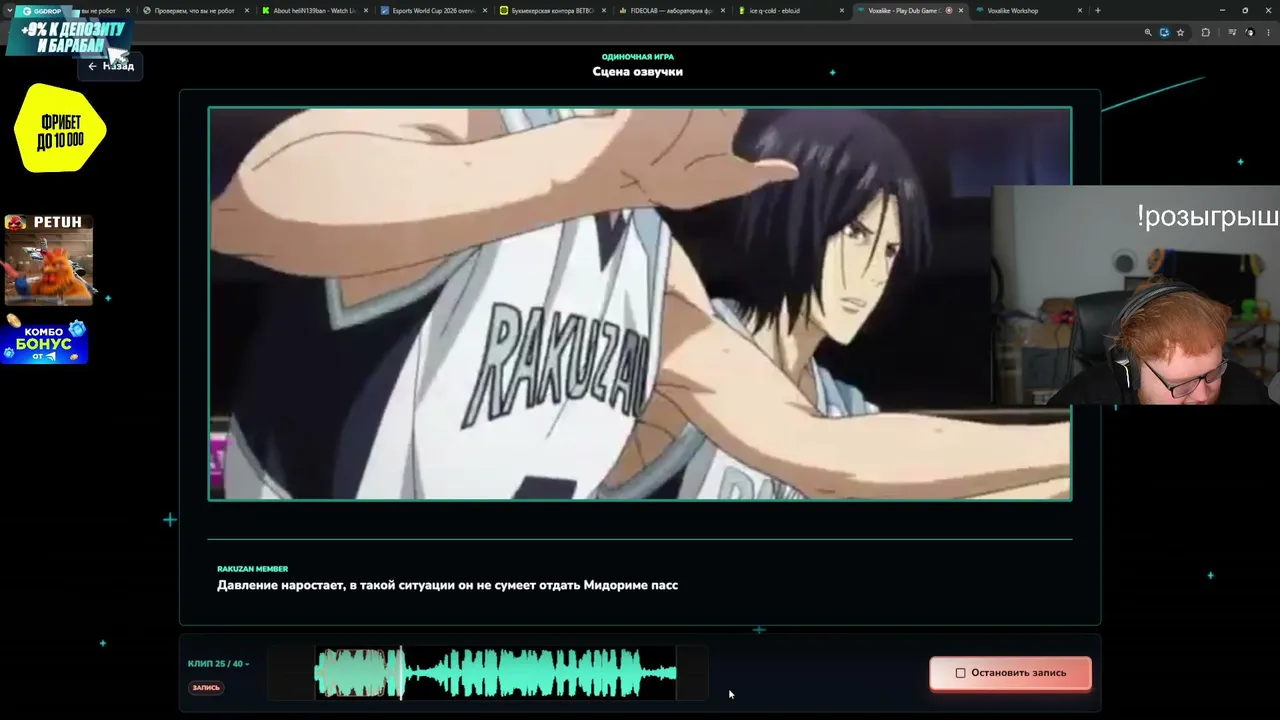This screenshot has height=720, width=1280.
Task: Close the Букмекерская контора BETBOOM tab
Action: (x=603, y=11)
